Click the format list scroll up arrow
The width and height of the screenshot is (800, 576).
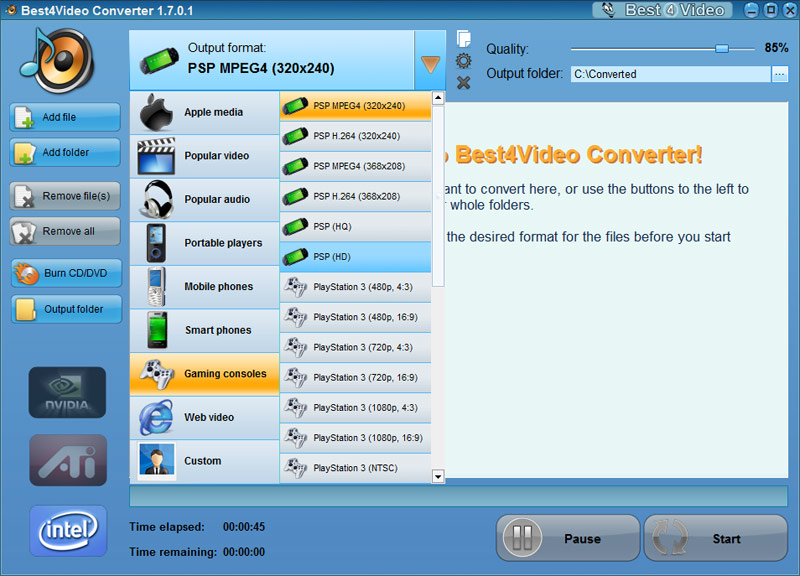pos(438,97)
